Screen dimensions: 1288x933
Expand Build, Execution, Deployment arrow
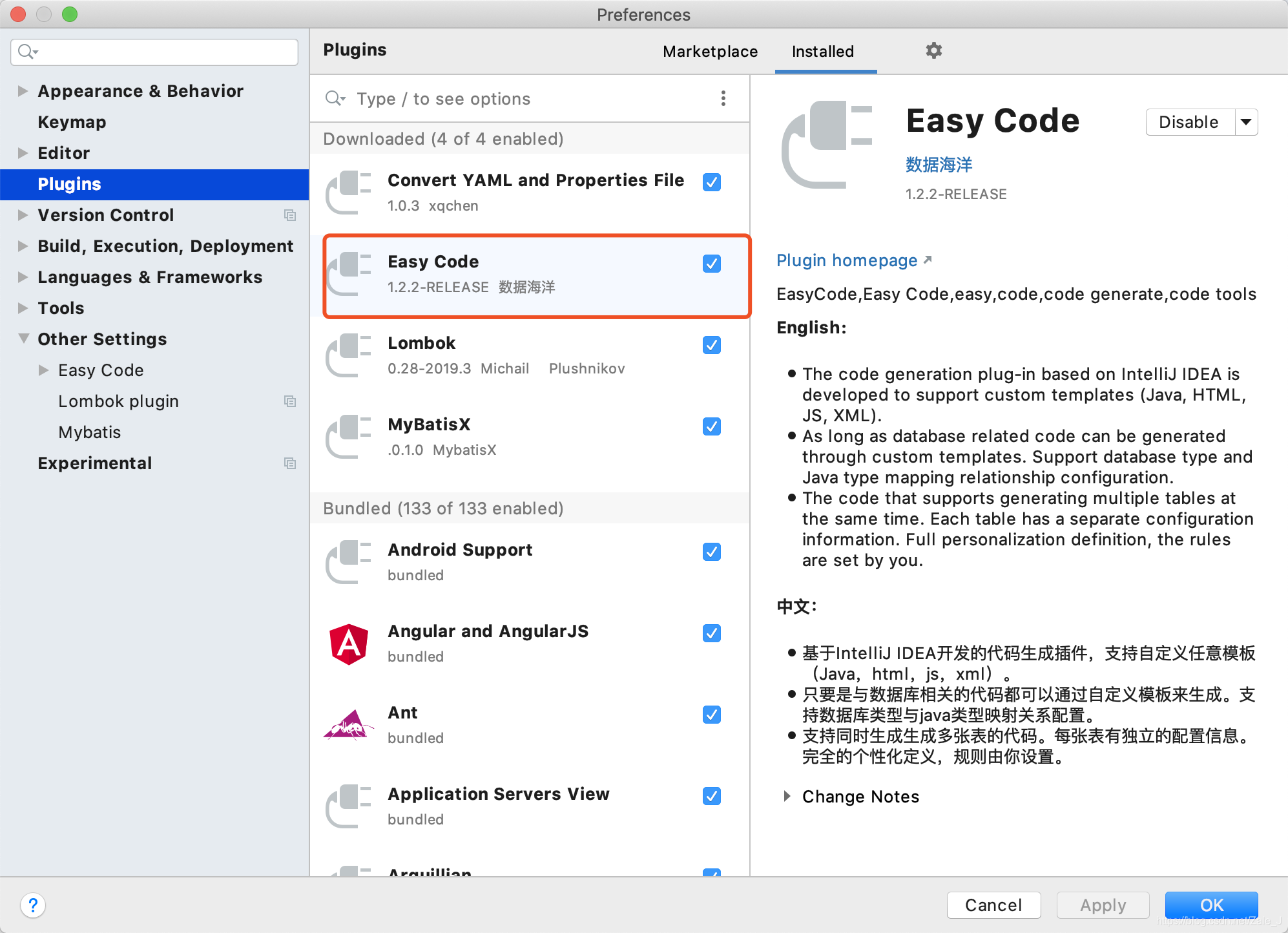pyautogui.click(x=23, y=246)
